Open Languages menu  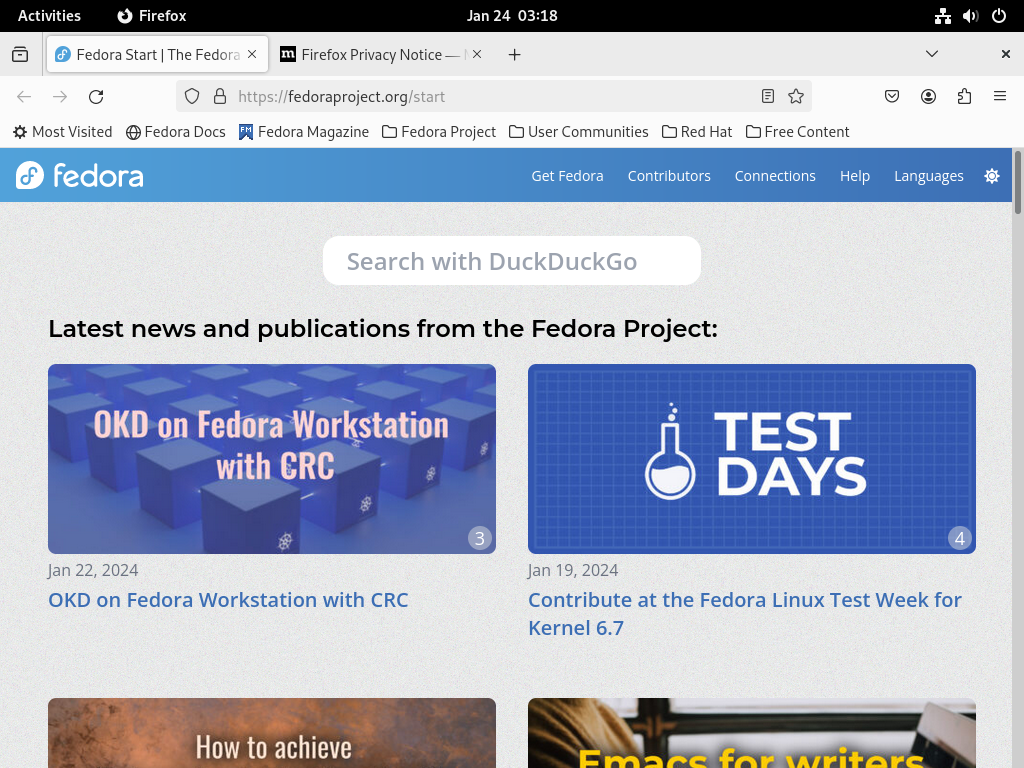[929, 176]
